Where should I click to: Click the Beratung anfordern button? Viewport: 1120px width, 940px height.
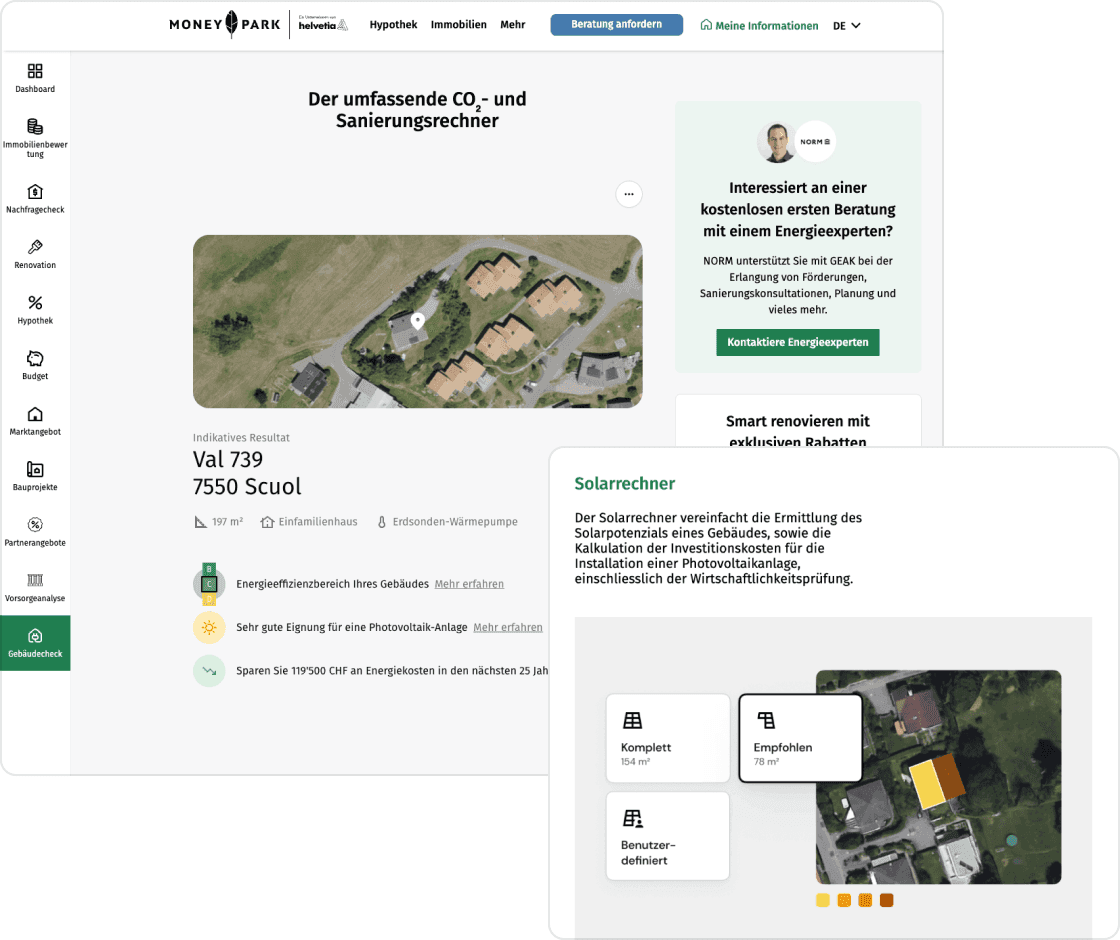click(616, 25)
